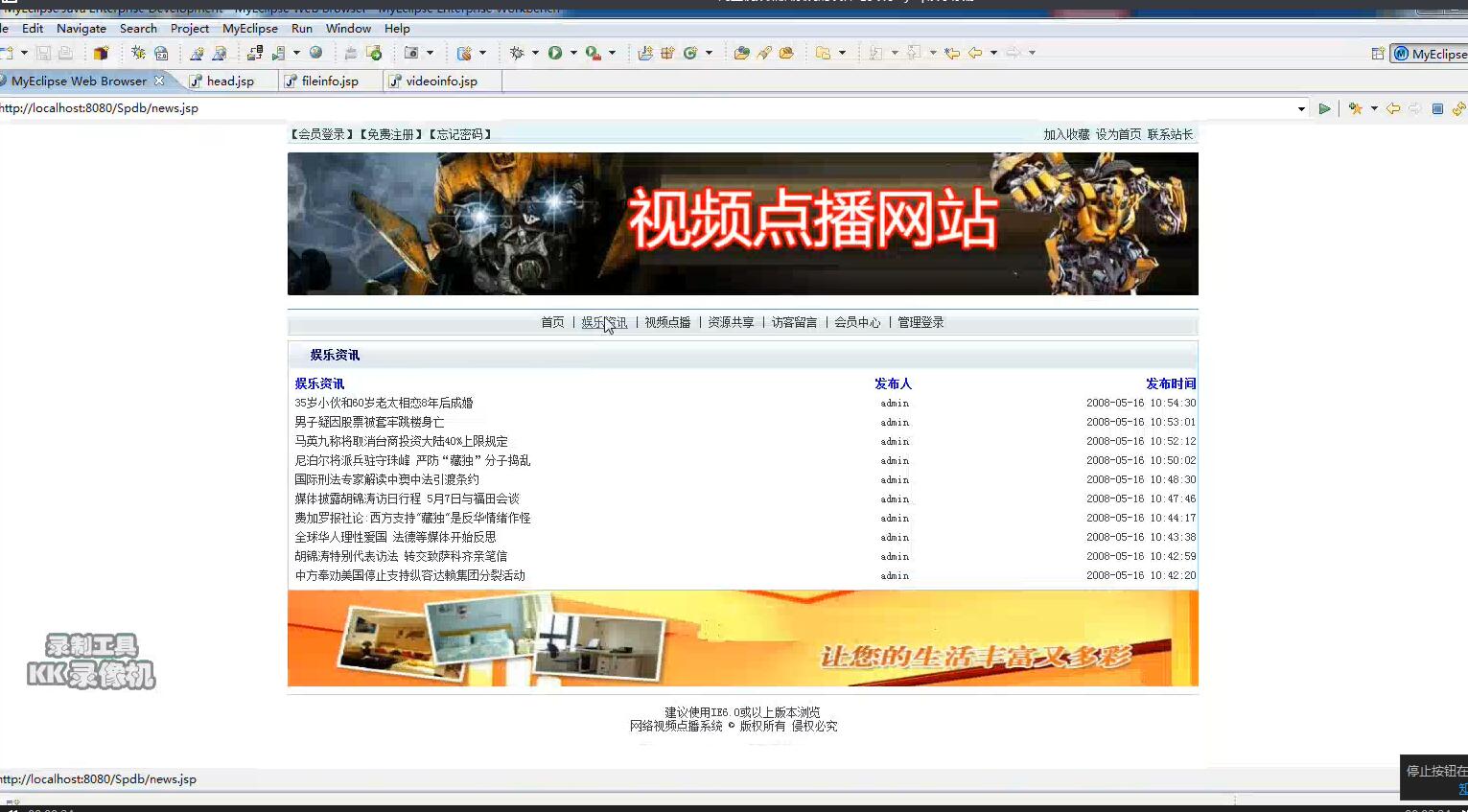Click the 会员中心 navigation link
This screenshot has height=812, width=1468.
pos(857,323)
